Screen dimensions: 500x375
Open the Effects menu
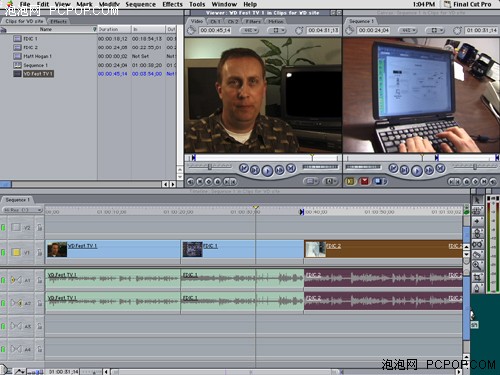point(172,4)
